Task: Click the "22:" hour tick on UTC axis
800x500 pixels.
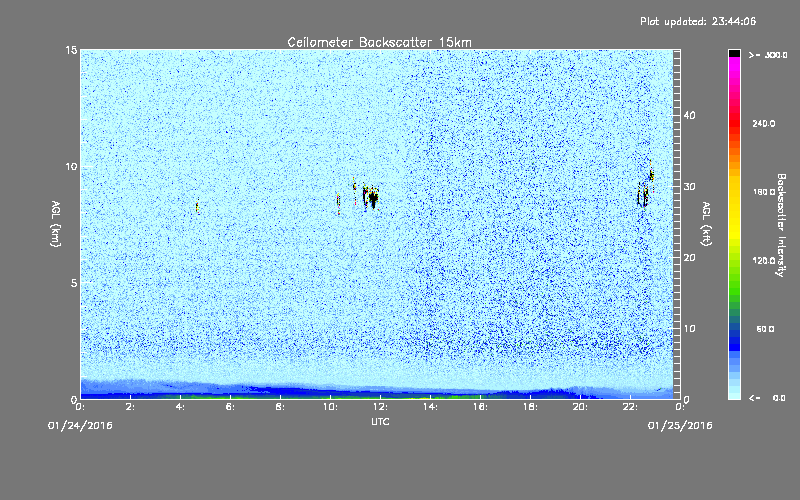Action: click(x=630, y=407)
